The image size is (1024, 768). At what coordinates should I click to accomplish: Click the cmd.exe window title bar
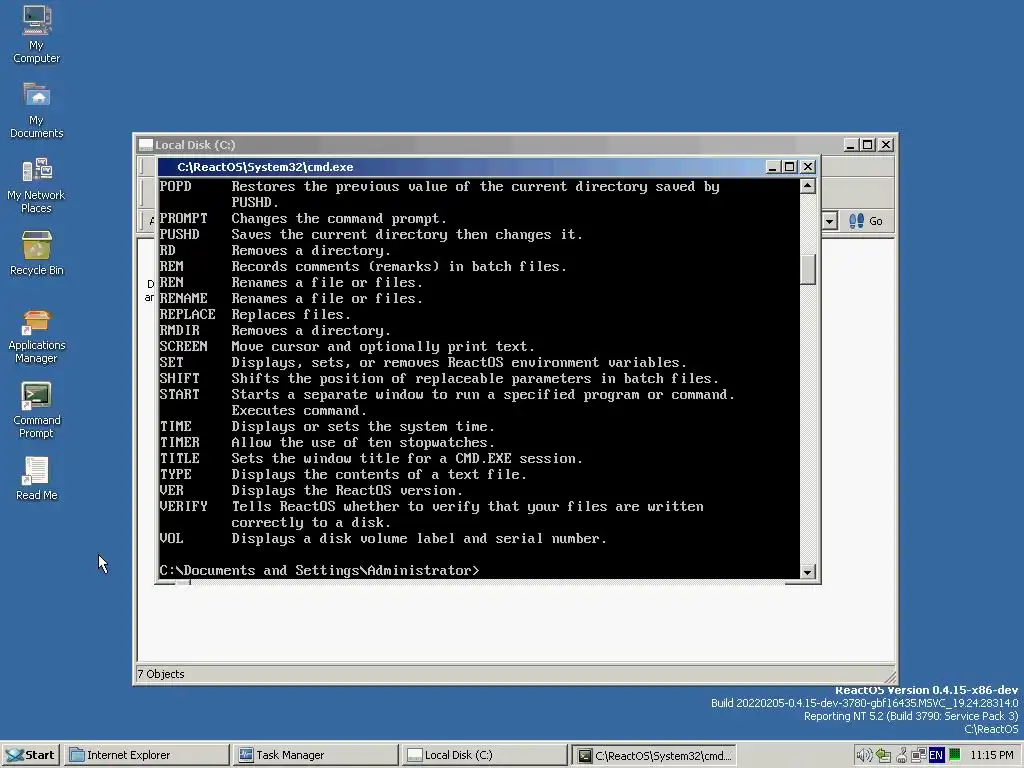(487, 167)
